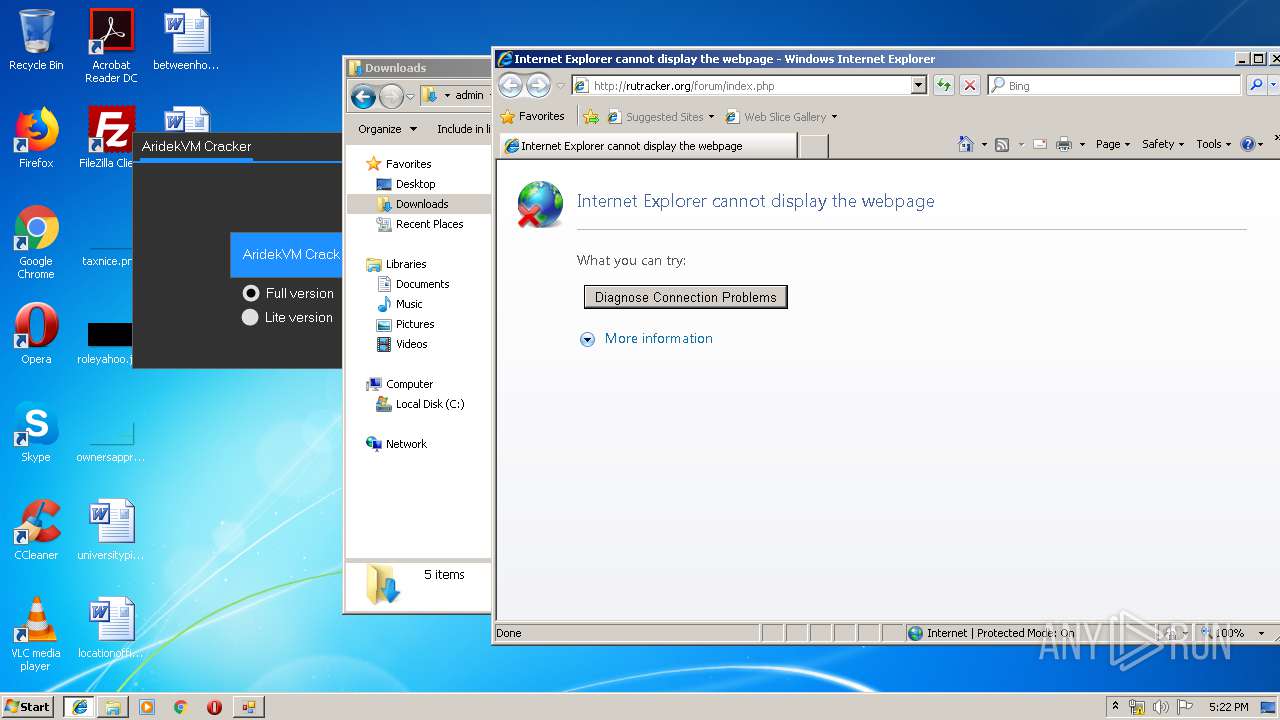
Task: Click Chrome icon in taskbar
Action: point(180,707)
